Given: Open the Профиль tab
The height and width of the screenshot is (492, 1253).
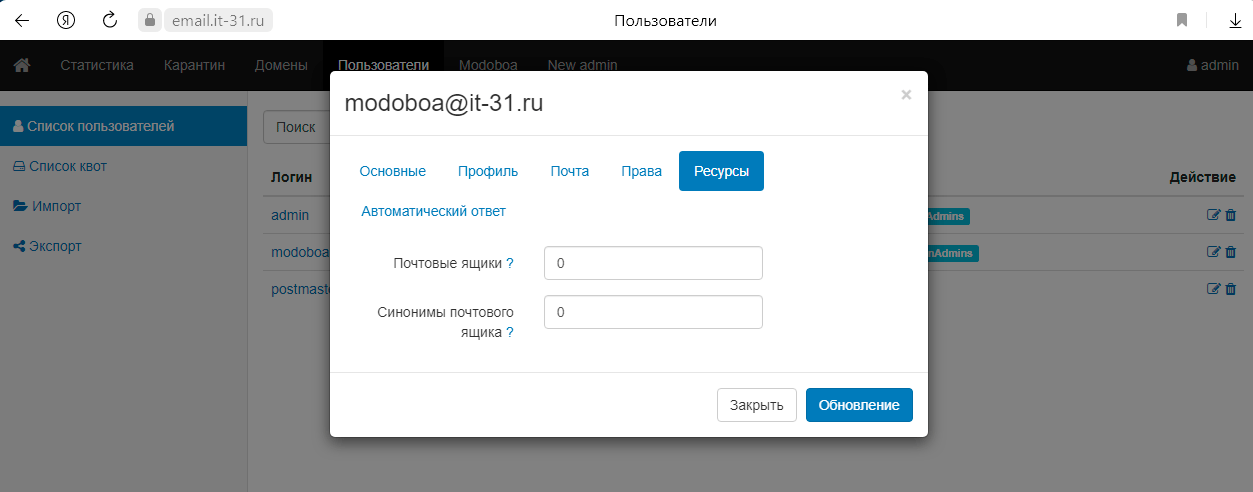Looking at the screenshot, I should pos(488,171).
